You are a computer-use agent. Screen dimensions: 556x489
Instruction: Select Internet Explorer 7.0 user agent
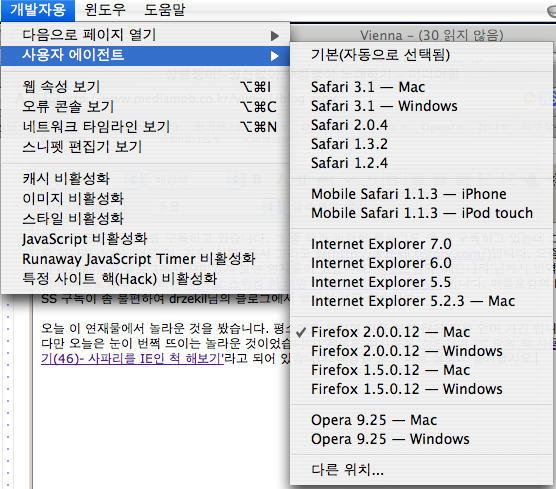click(x=421, y=244)
